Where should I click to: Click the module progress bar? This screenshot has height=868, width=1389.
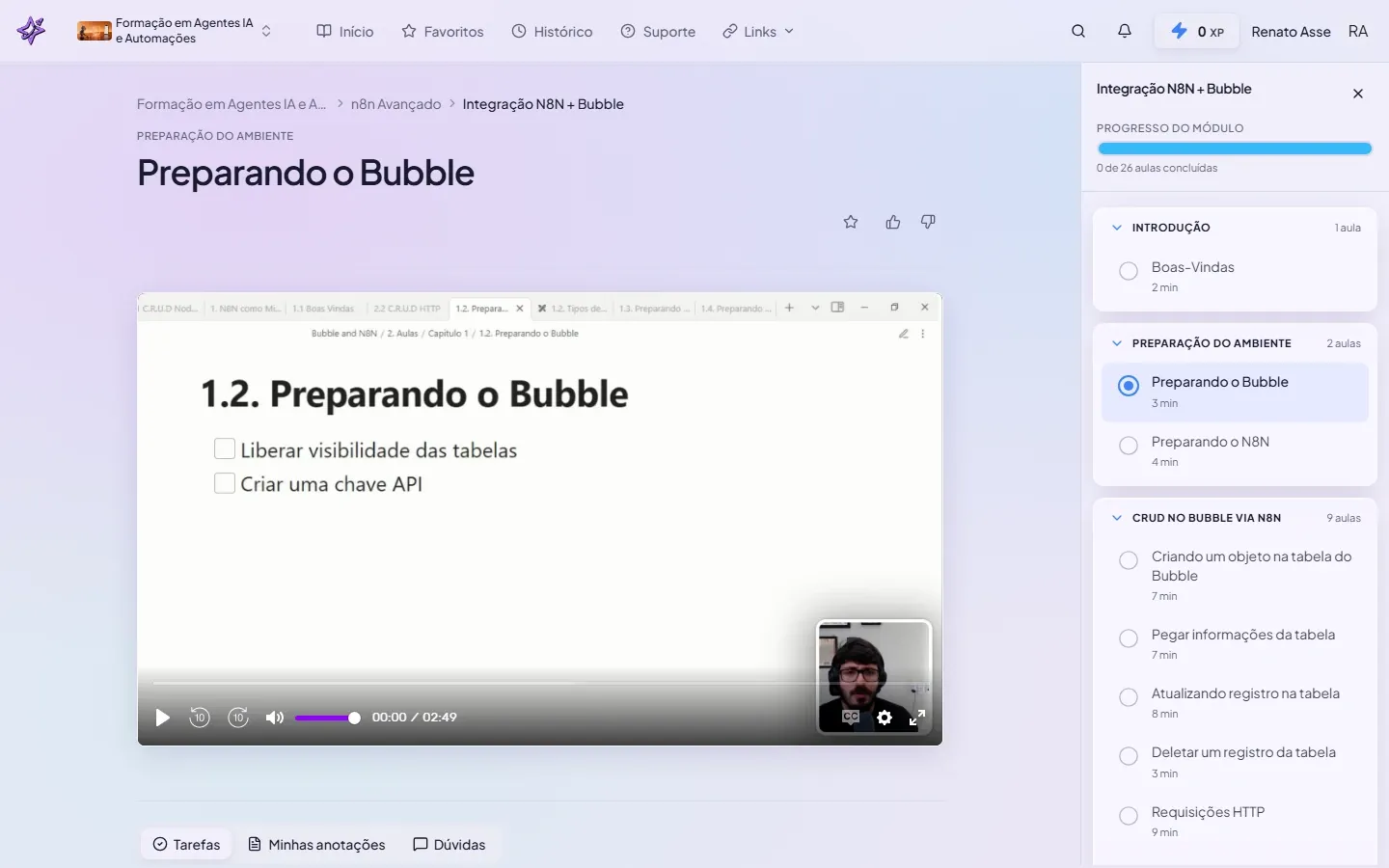[1235, 149]
